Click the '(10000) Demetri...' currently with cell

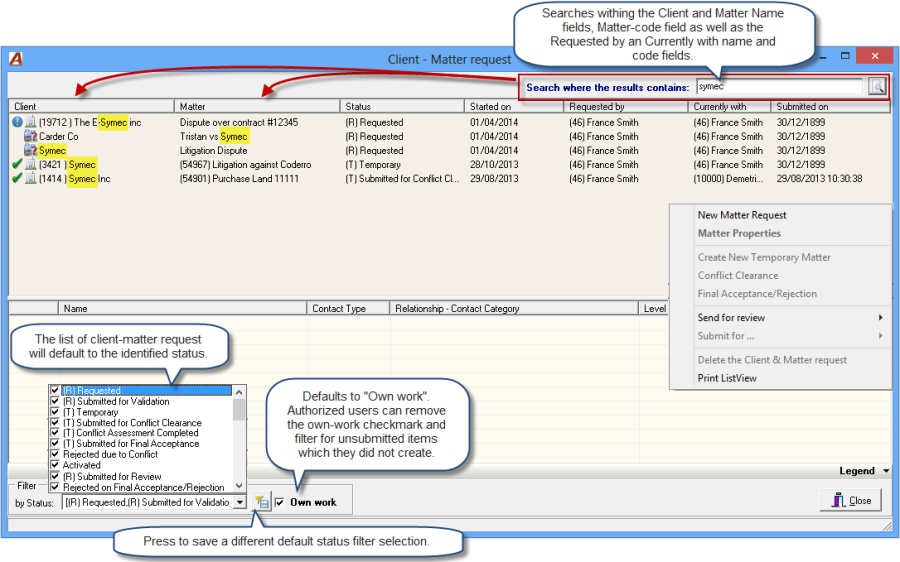coord(728,179)
